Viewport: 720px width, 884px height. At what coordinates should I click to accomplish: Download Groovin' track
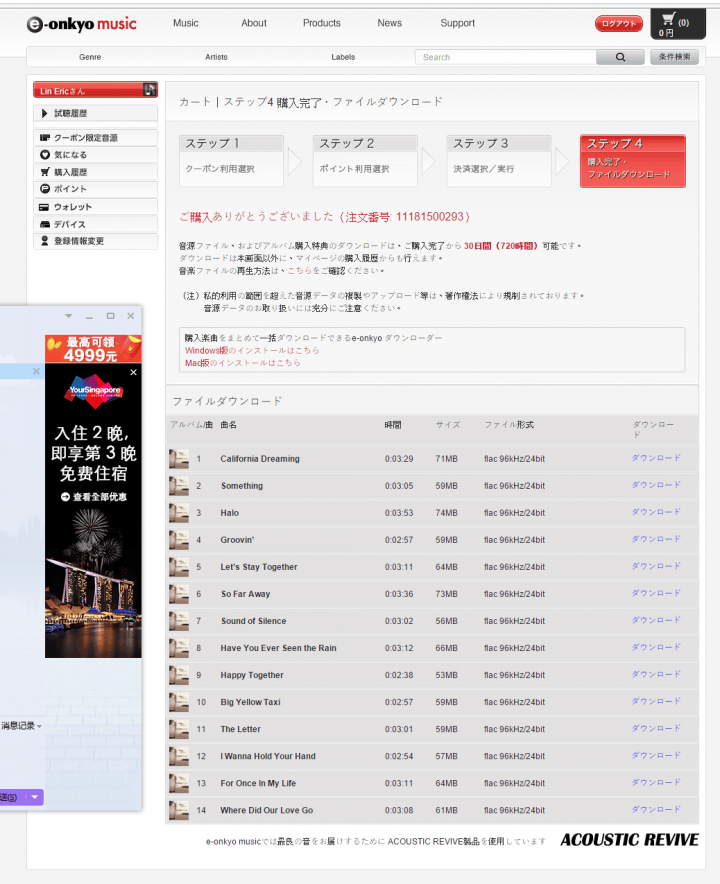pyautogui.click(x=656, y=539)
